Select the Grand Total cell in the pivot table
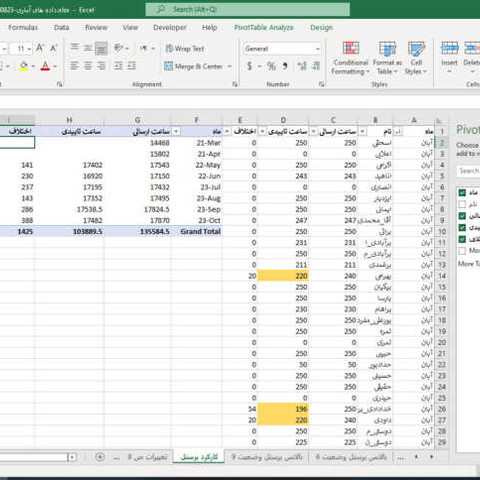Viewport: 480px width, 480px height. (197, 231)
